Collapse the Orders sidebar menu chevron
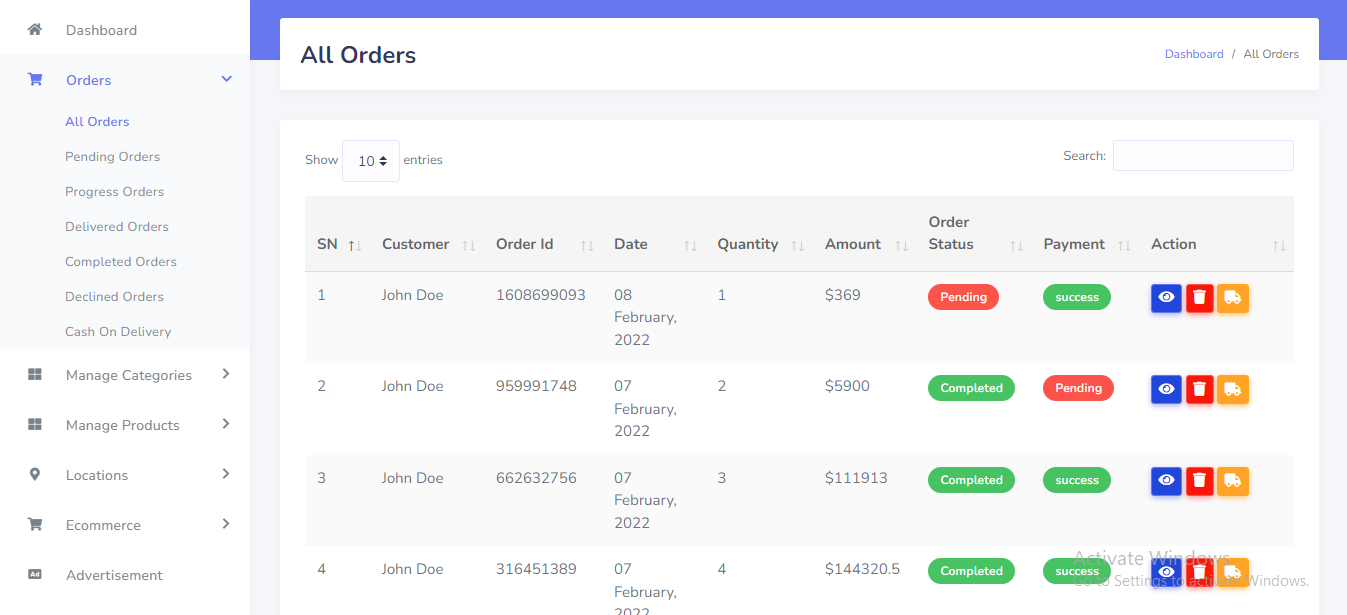 [x=227, y=79]
